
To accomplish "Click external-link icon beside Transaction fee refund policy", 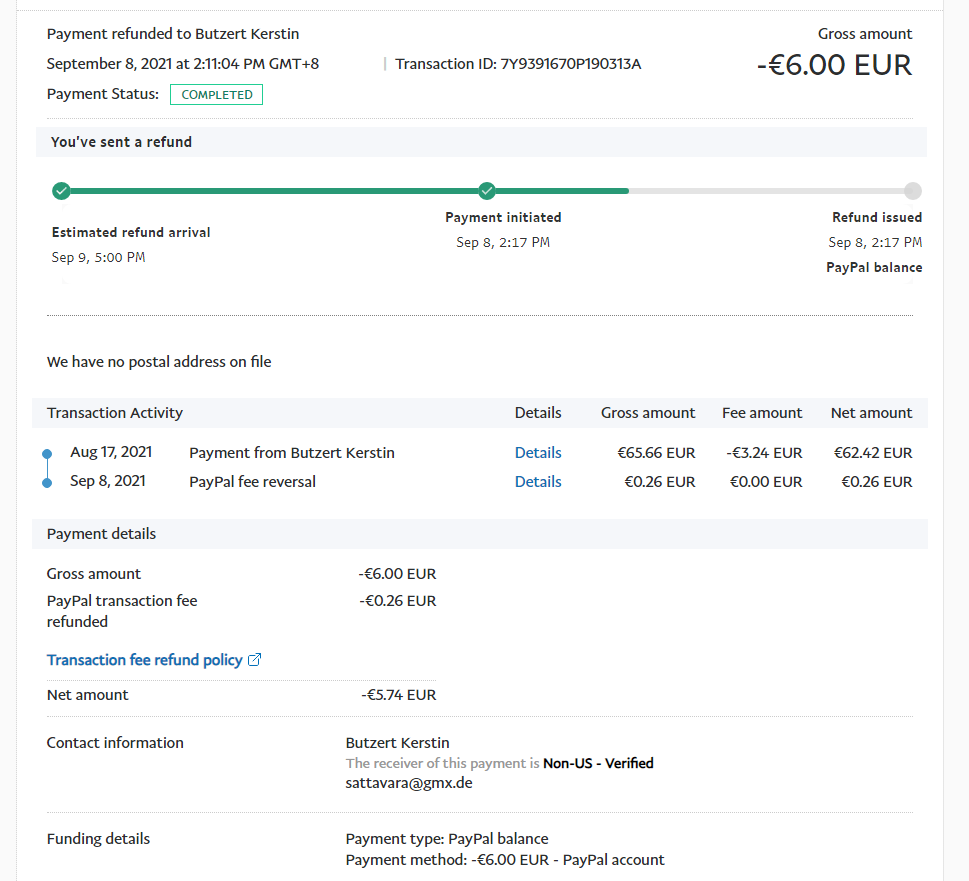I will (x=255, y=660).
